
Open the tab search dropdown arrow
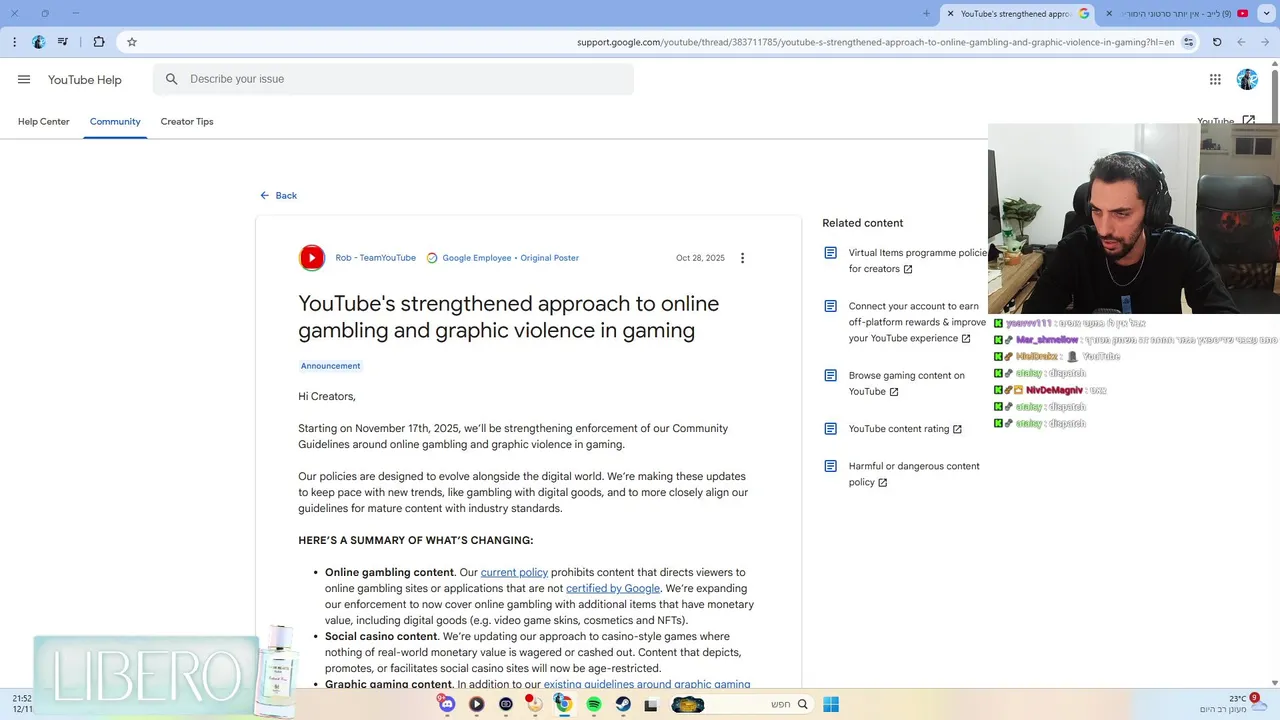click(x=1266, y=13)
